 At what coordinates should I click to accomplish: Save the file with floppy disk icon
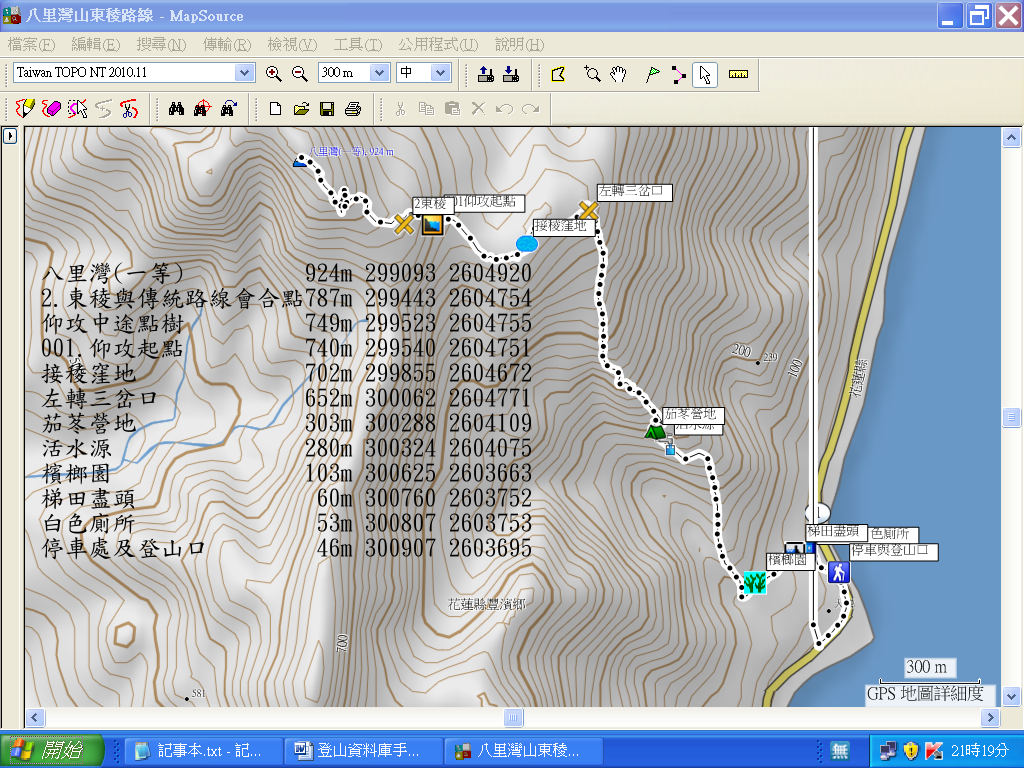327,108
